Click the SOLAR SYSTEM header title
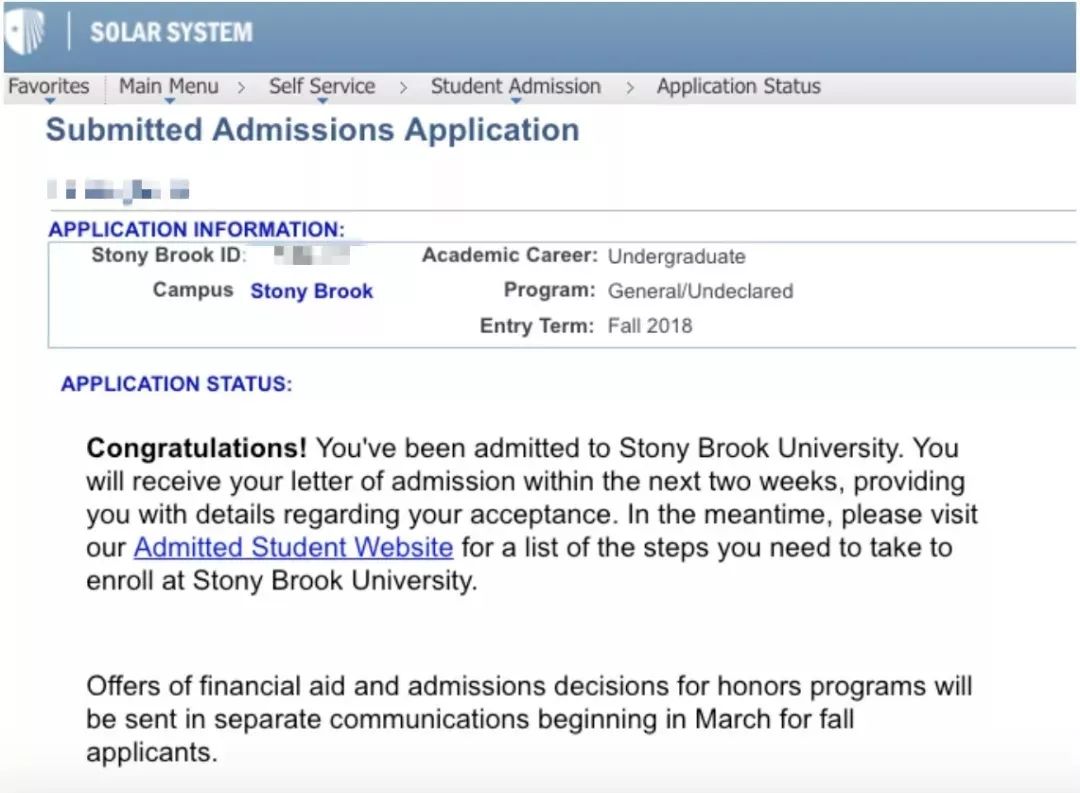Image resolution: width=1080 pixels, height=793 pixels. click(x=171, y=33)
